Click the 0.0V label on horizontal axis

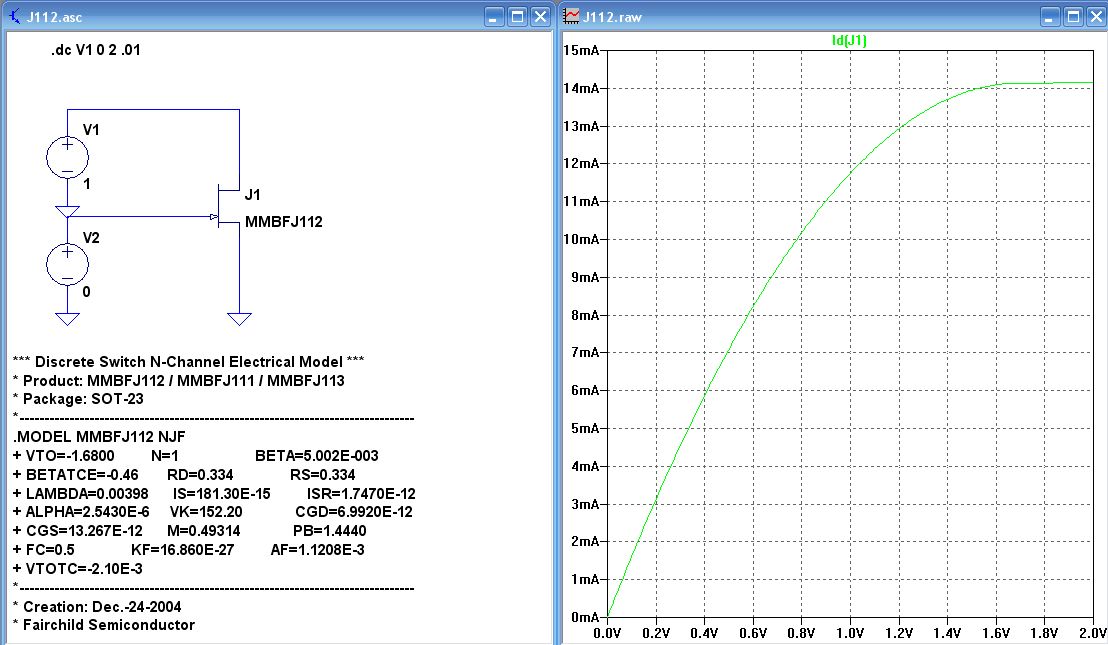[x=607, y=633]
